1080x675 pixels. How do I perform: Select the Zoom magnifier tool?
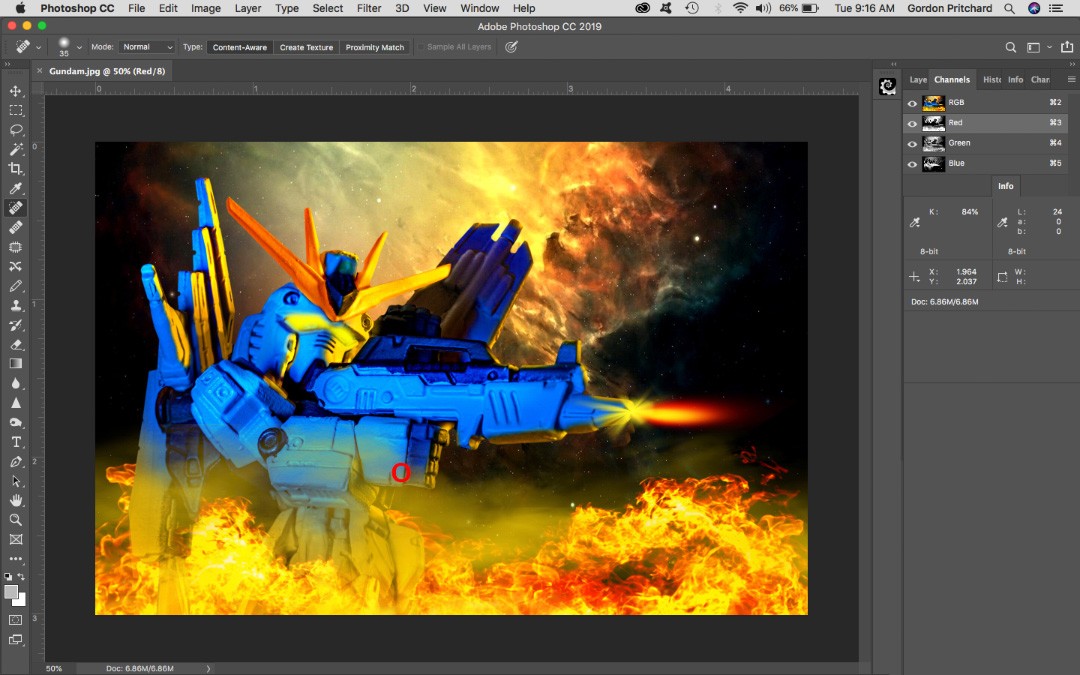click(16, 519)
